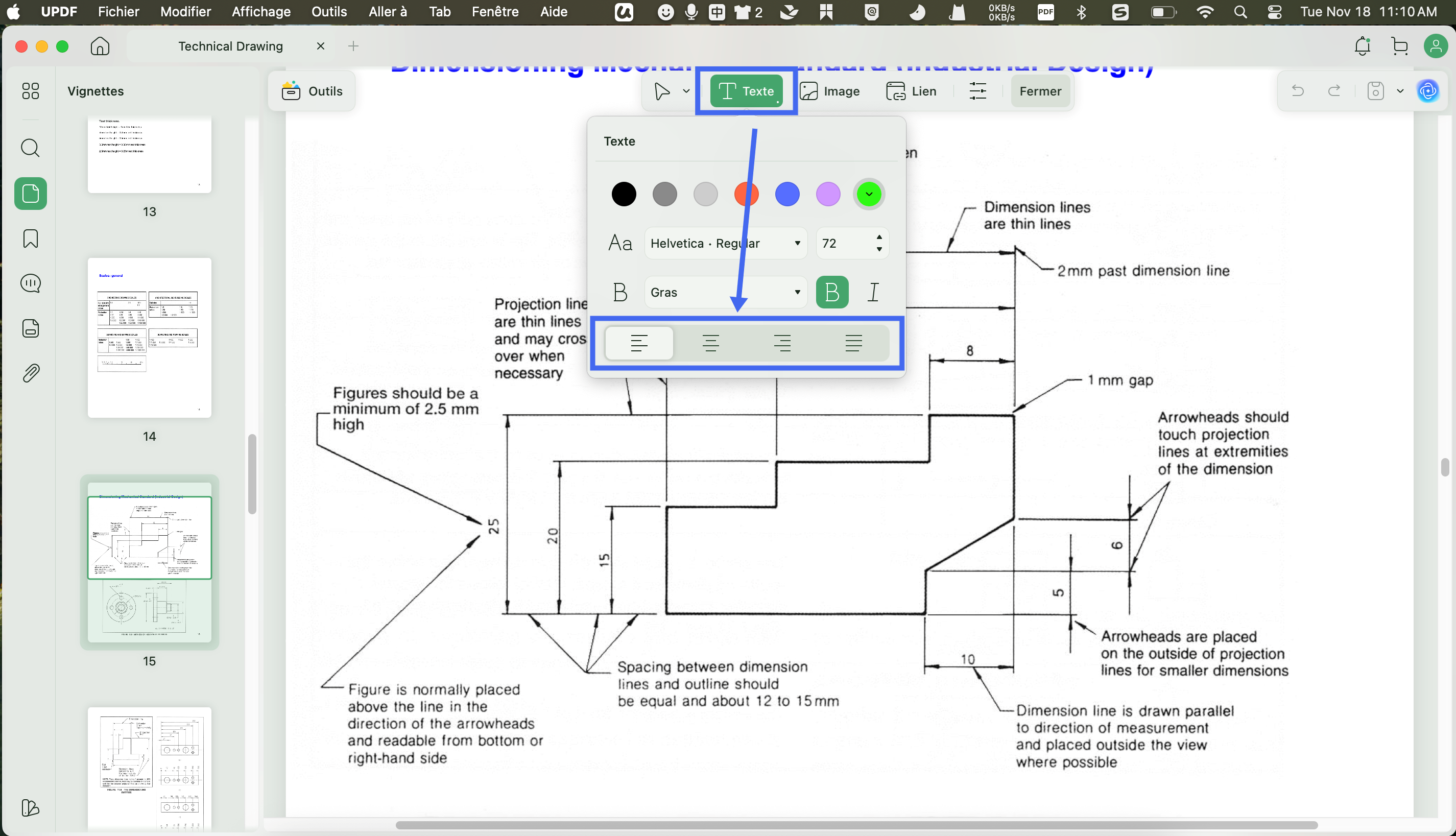
Task: Open the comments panel icon
Action: coord(31,283)
